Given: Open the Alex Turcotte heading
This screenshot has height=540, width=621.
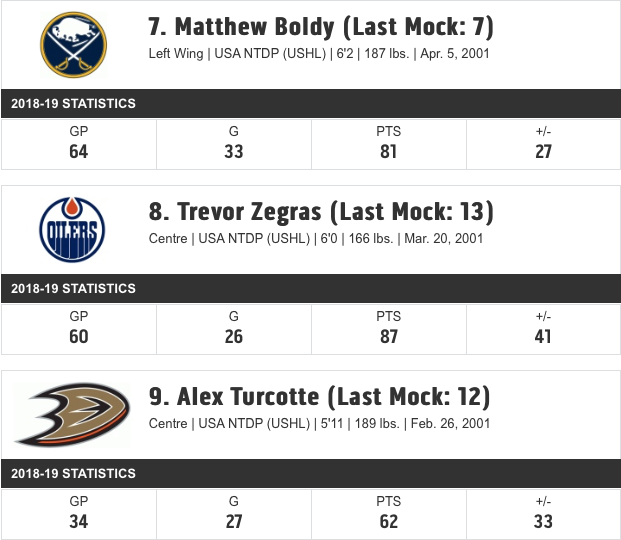Looking at the screenshot, I should point(319,397).
